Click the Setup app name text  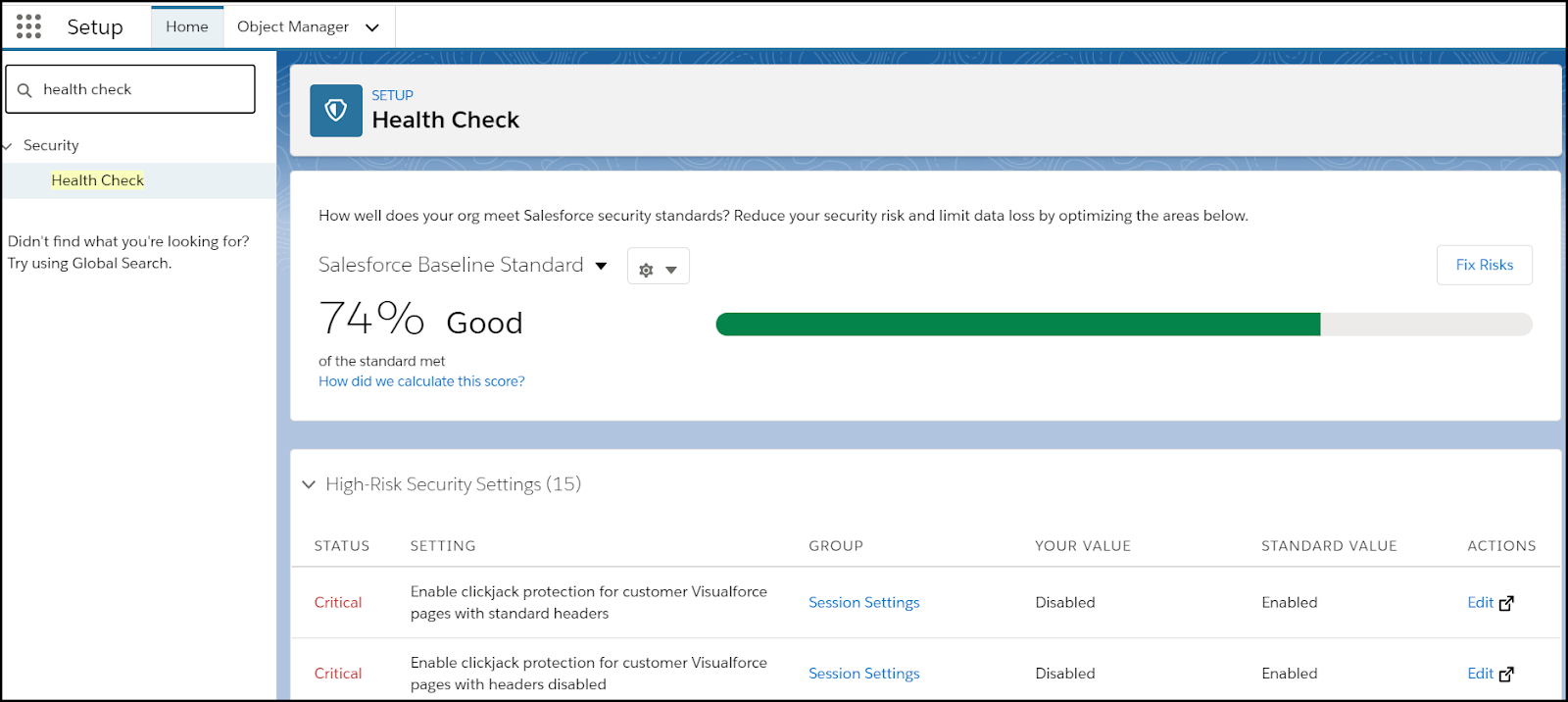click(95, 27)
